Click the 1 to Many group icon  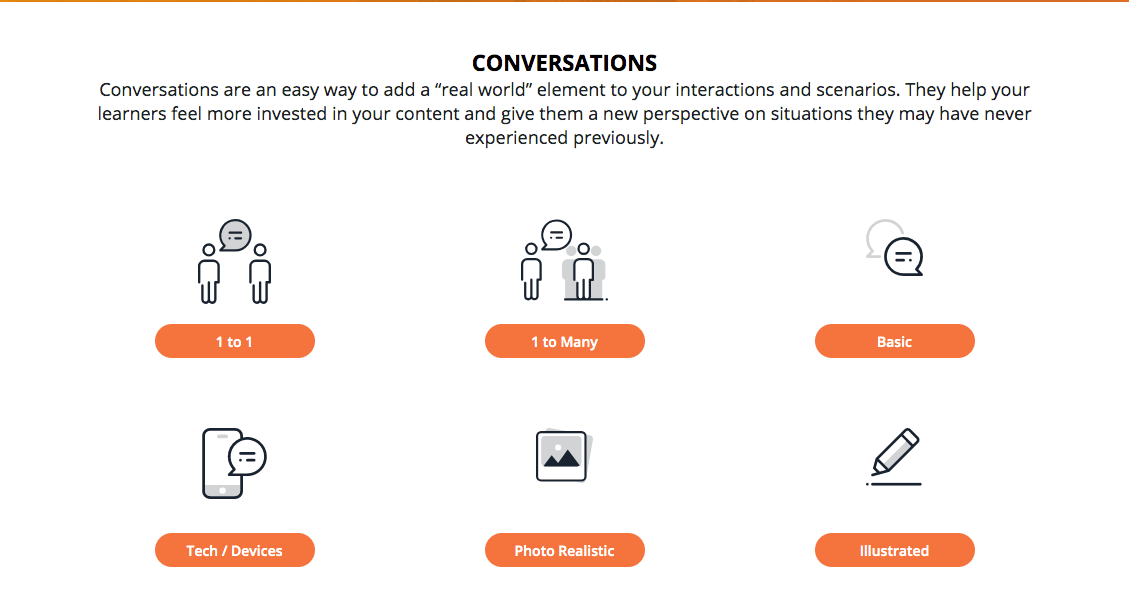(564, 262)
